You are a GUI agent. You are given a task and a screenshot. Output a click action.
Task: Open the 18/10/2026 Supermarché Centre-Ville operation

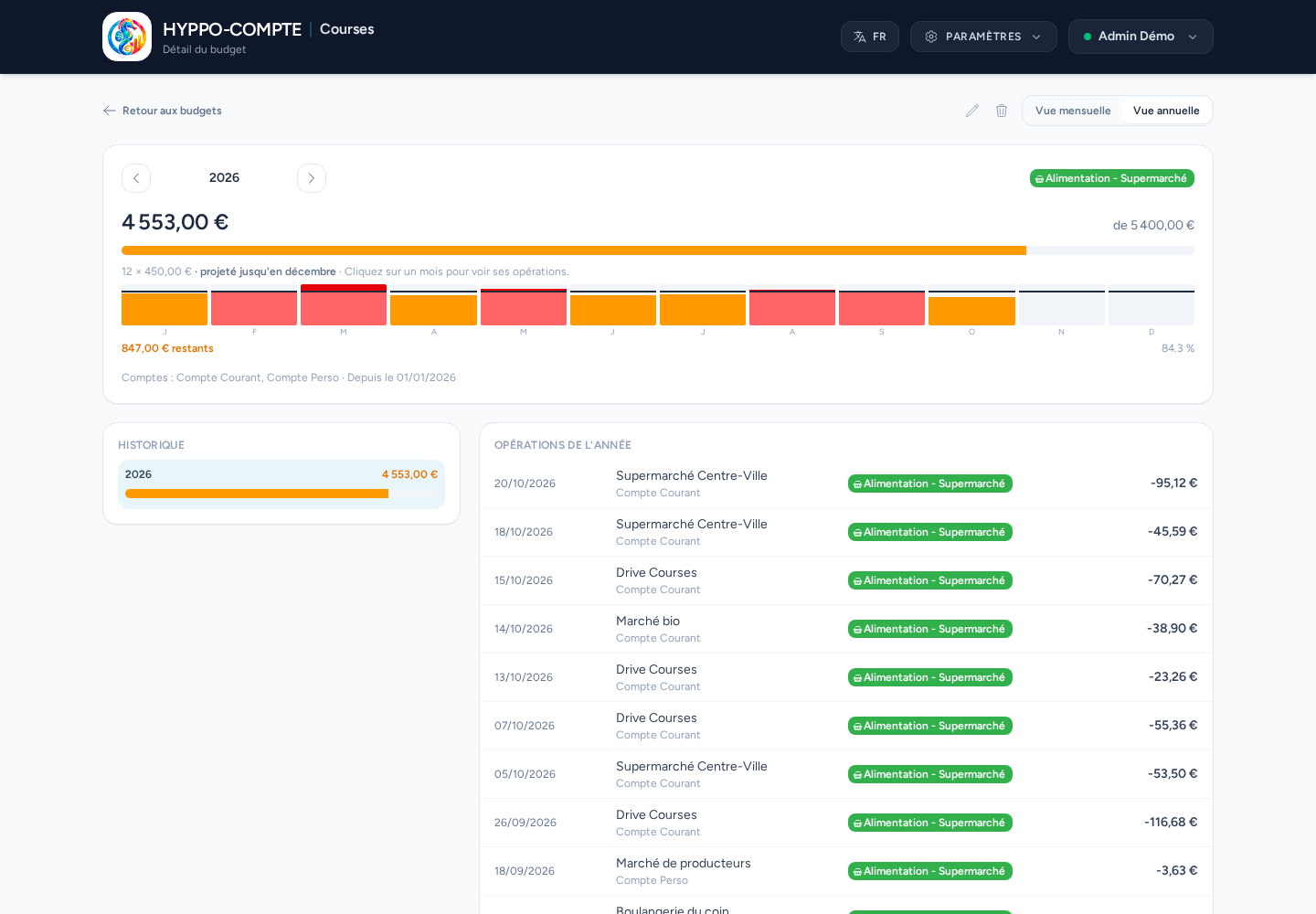846,532
